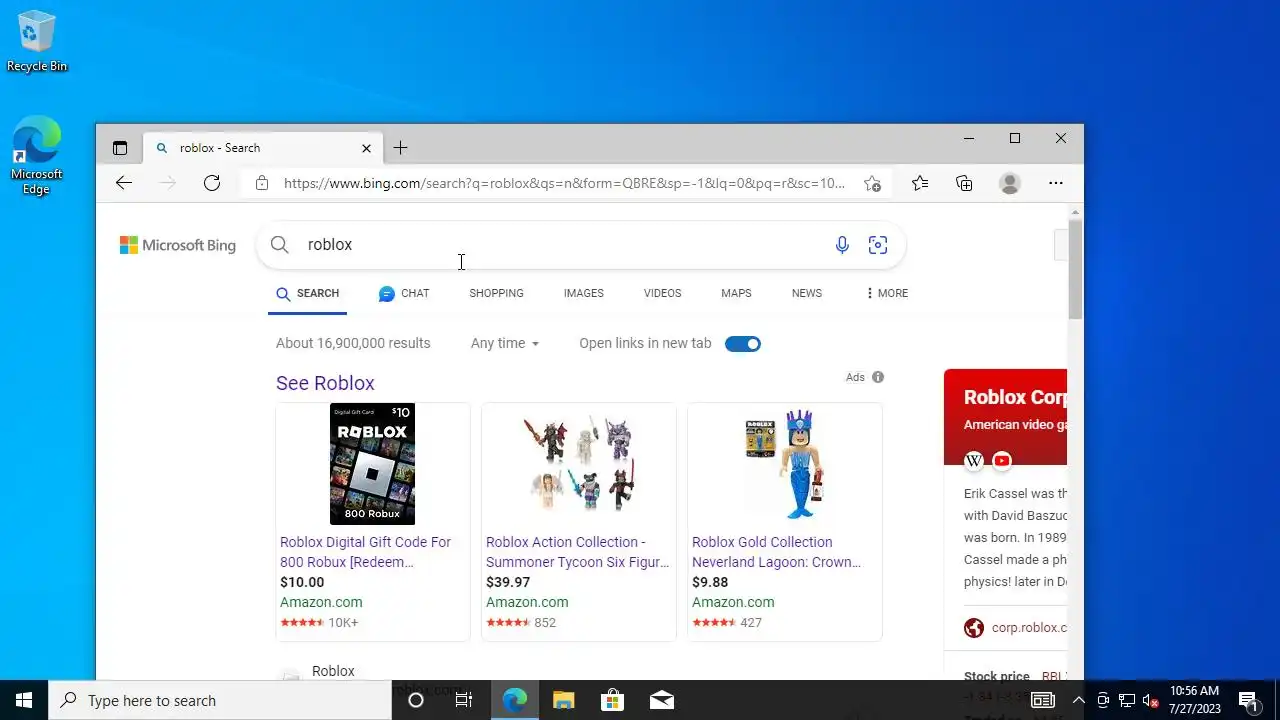Close the roblox - Search tab
Viewport: 1280px width, 720px height.
(366, 148)
